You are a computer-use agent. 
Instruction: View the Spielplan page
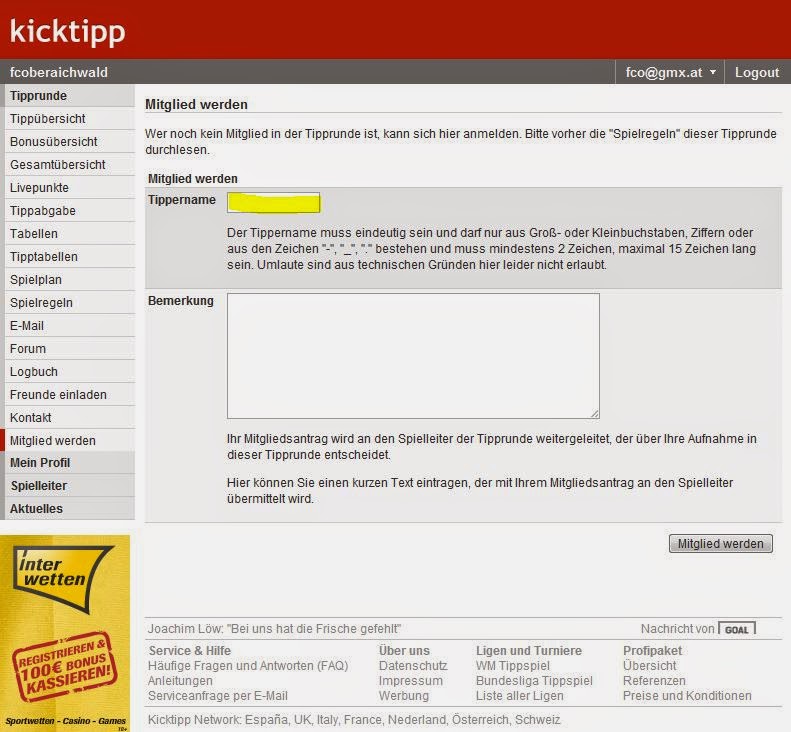point(70,279)
